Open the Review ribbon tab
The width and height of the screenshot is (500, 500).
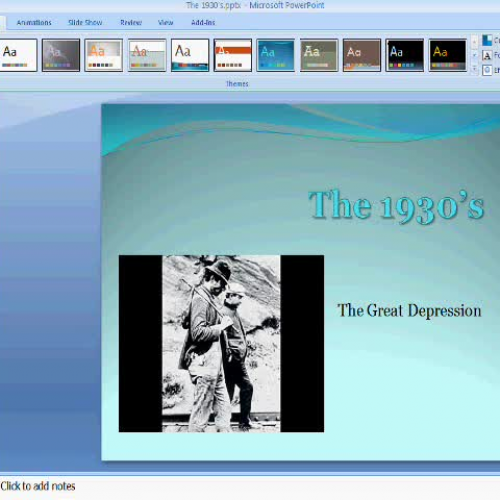(x=131, y=23)
